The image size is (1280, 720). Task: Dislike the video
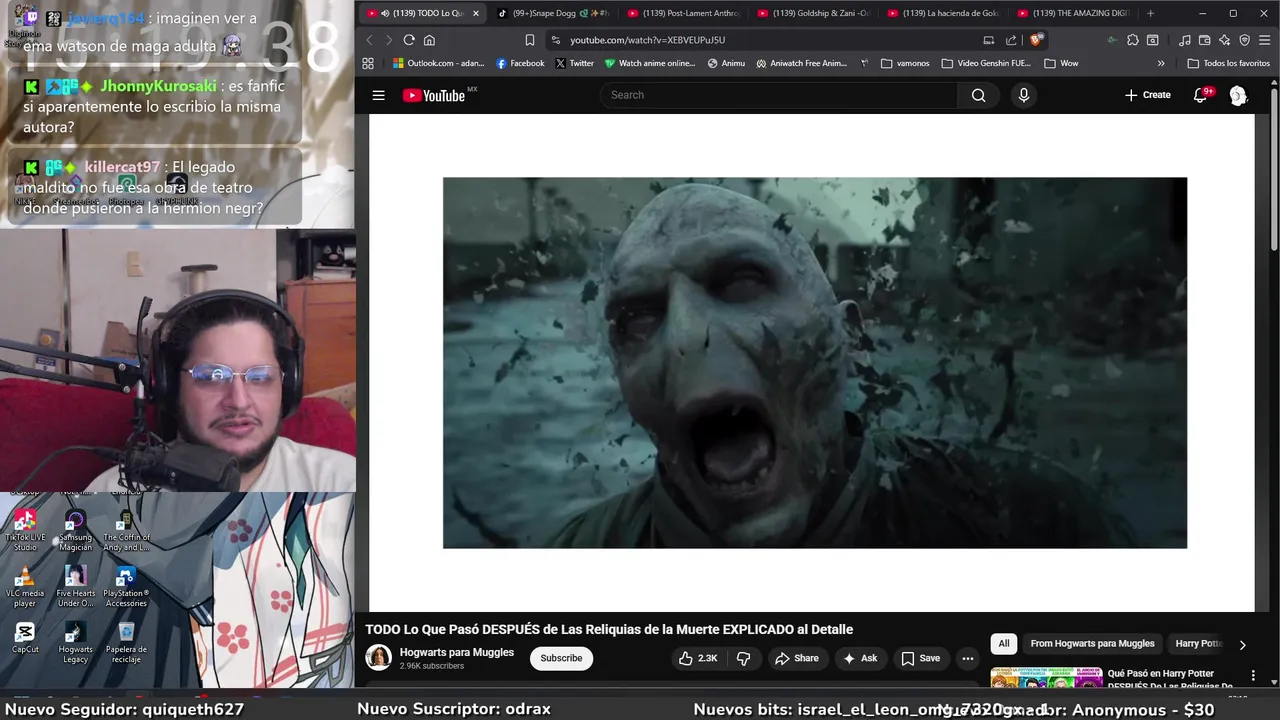click(743, 658)
